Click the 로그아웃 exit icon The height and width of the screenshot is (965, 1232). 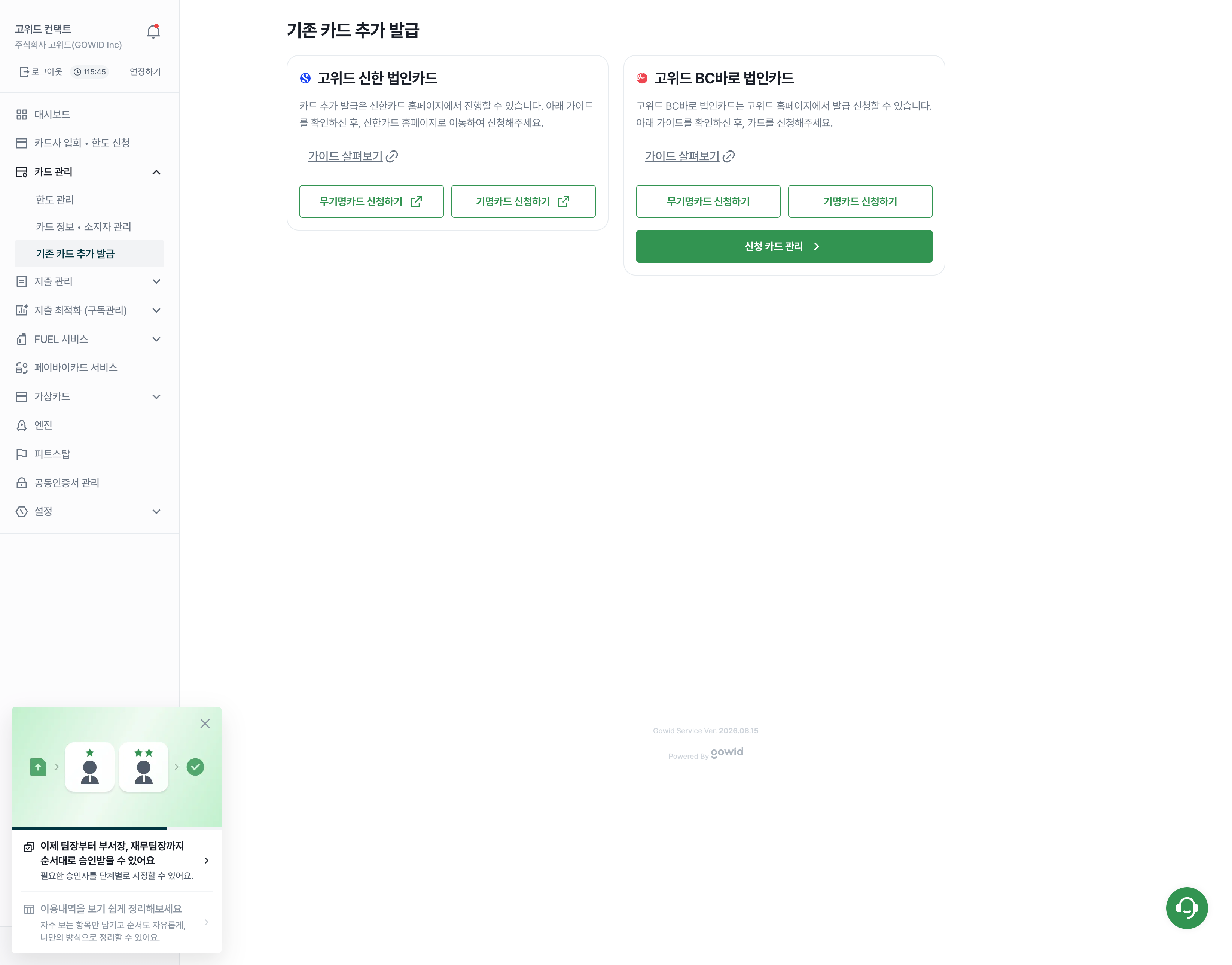pyautogui.click(x=24, y=72)
